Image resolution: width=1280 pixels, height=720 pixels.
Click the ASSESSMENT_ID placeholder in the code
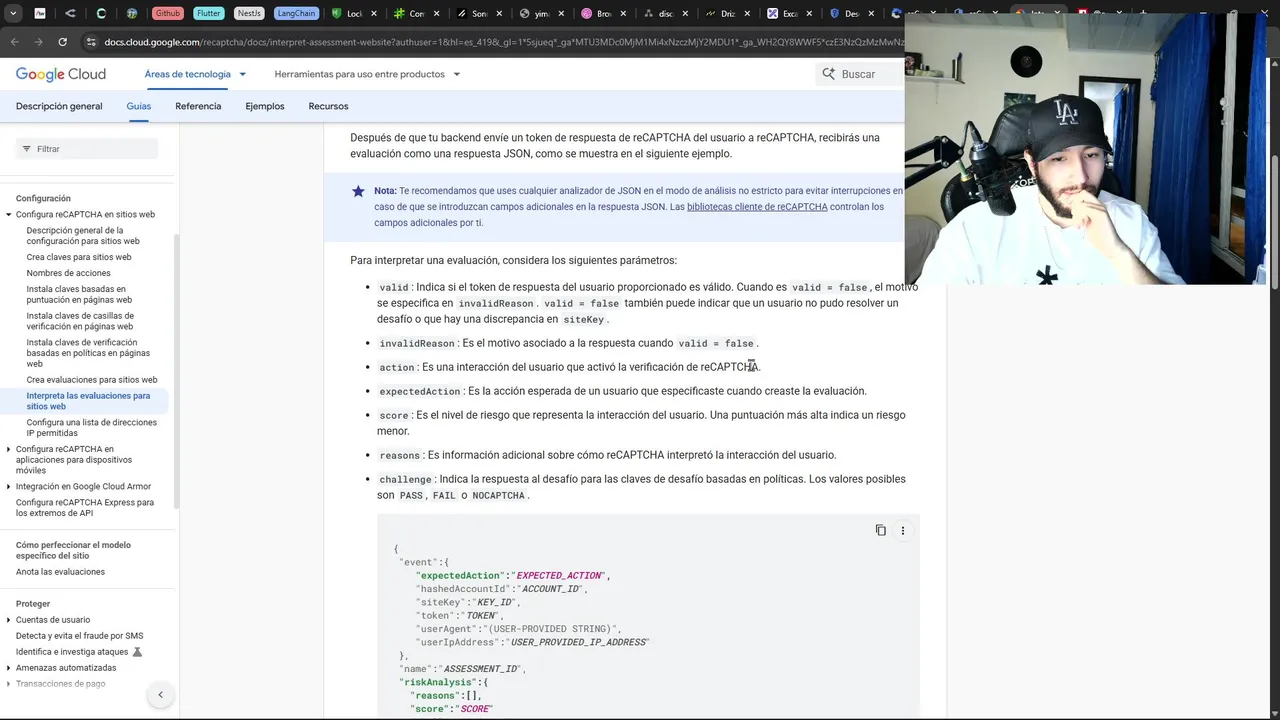coord(481,669)
